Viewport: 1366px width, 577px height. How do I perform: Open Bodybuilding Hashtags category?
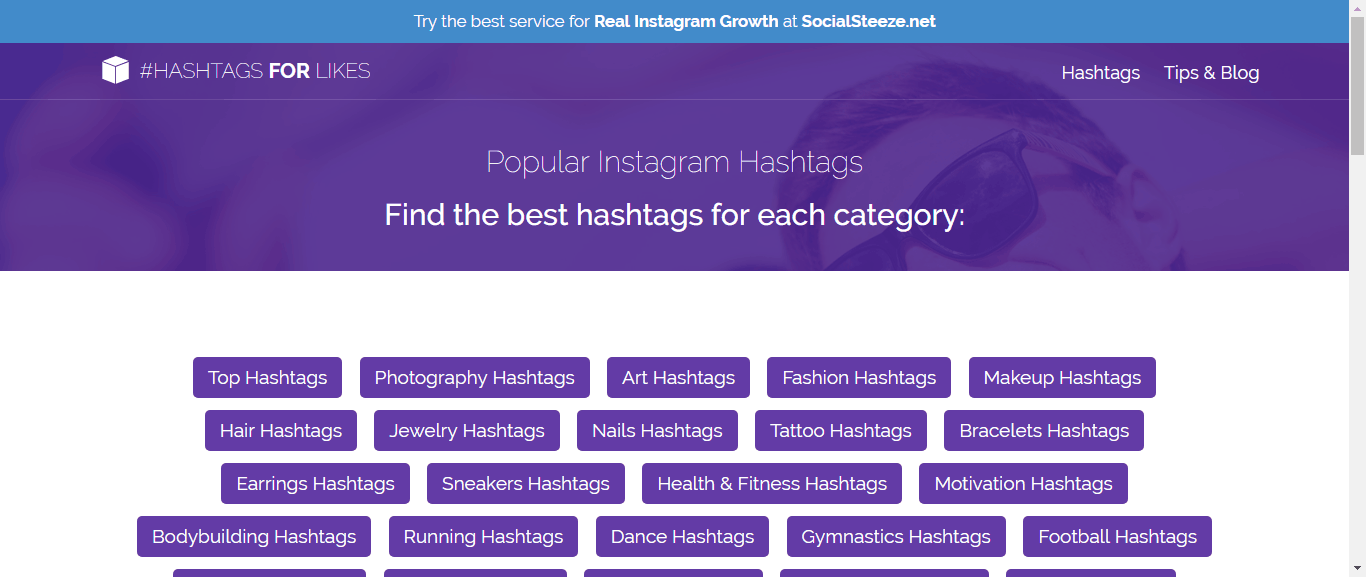pyautogui.click(x=254, y=536)
